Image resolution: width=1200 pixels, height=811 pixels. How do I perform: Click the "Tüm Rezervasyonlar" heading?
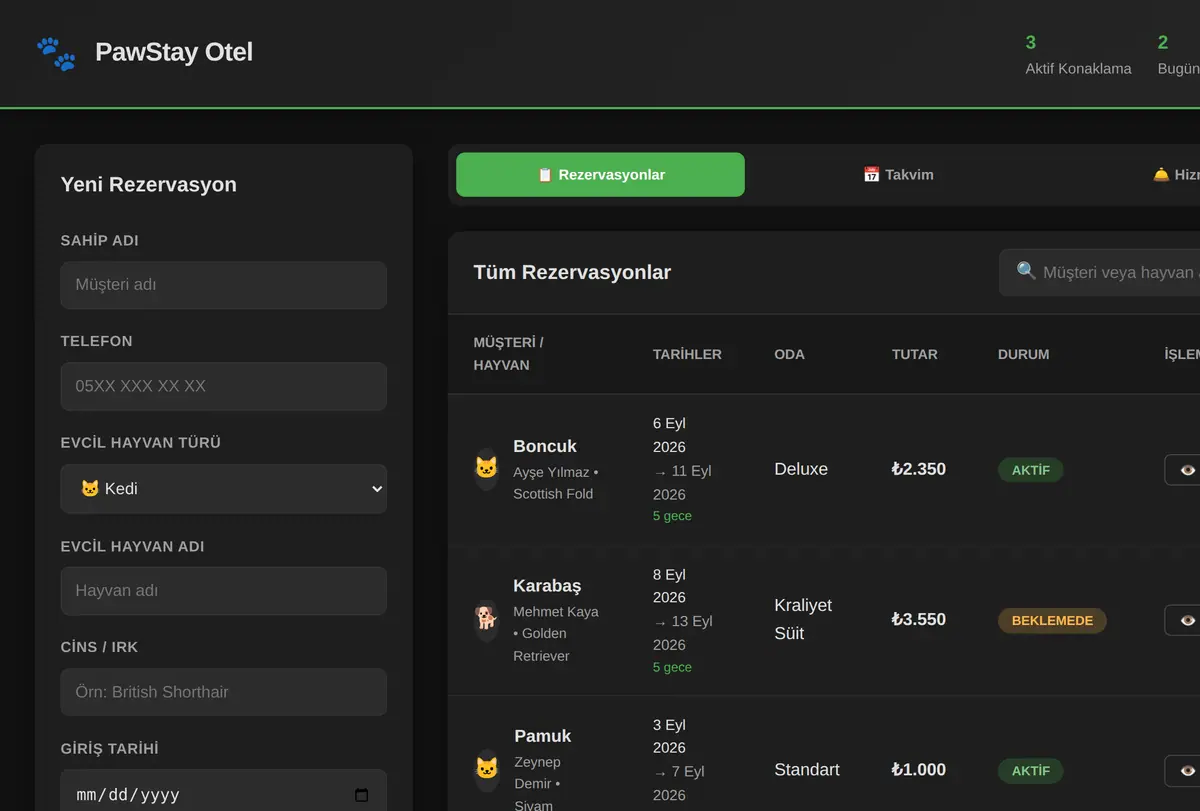[x=572, y=272]
